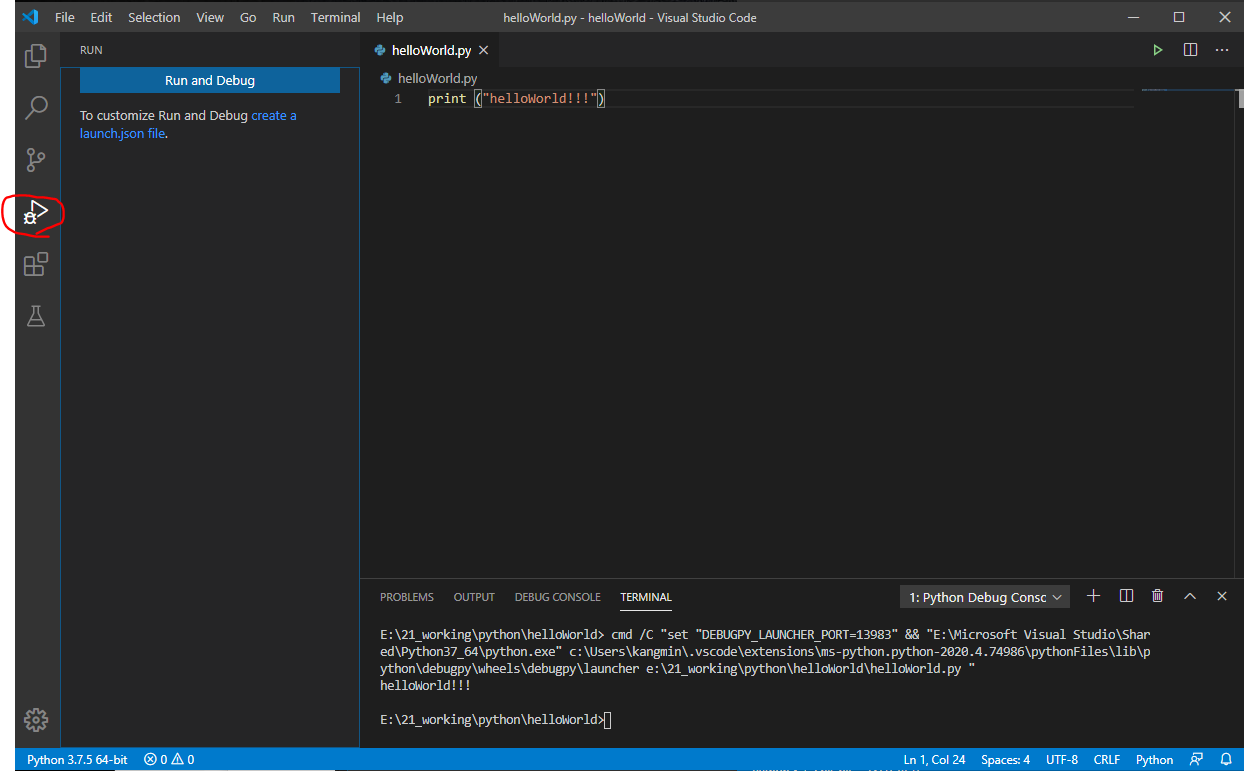Open the Run menu
The width and height of the screenshot is (1244, 771).
(x=283, y=17)
